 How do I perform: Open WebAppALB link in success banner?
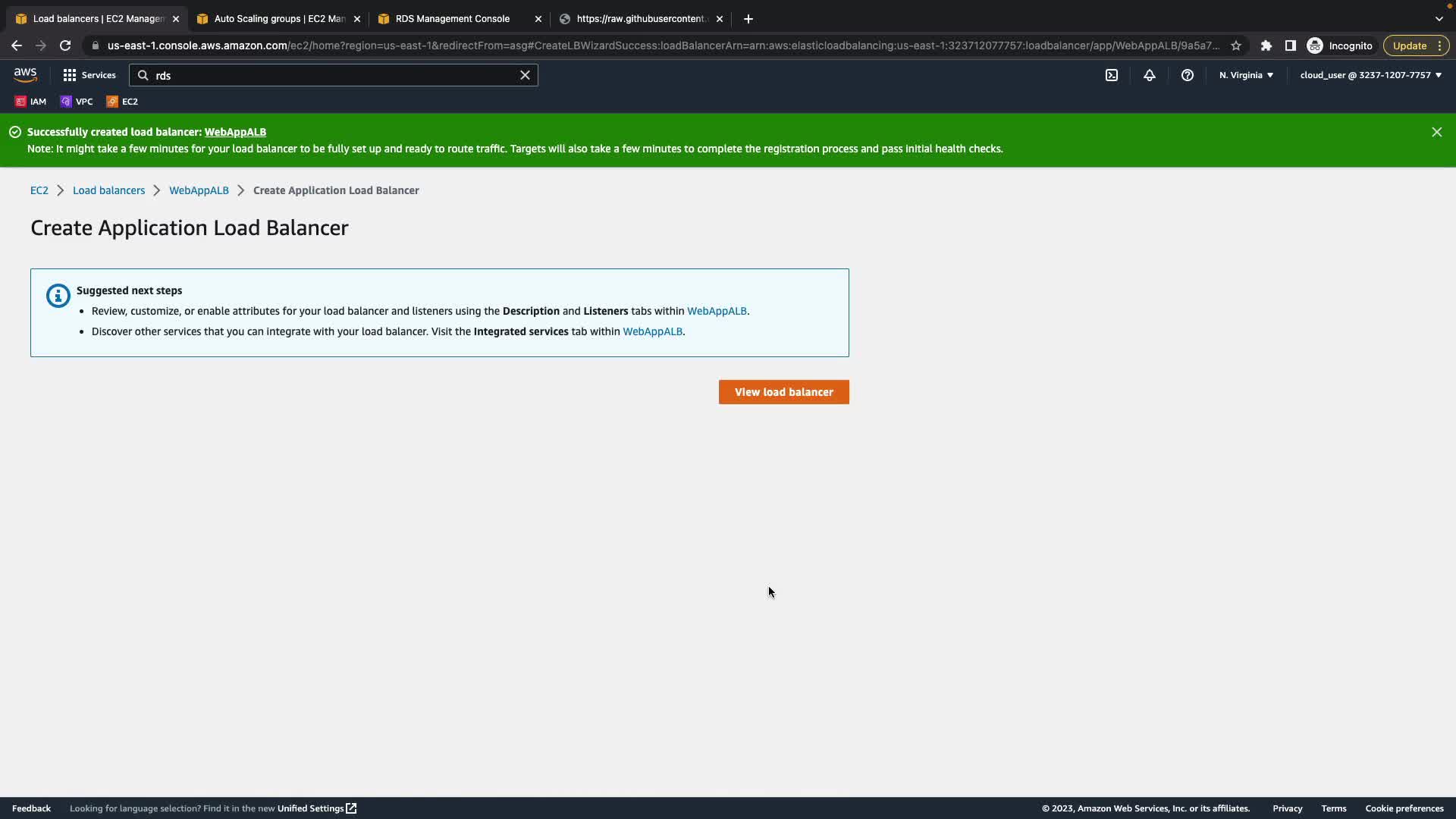(235, 132)
